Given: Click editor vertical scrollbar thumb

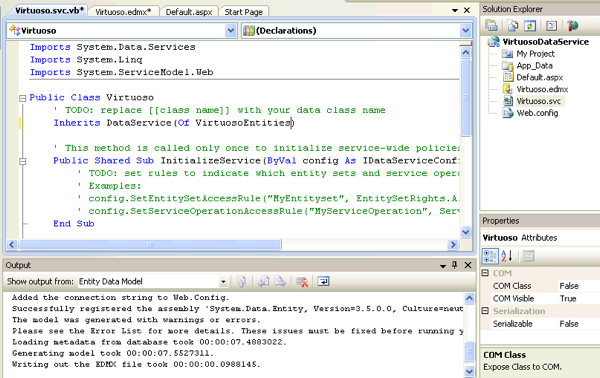Looking at the screenshot, I should [465, 97].
